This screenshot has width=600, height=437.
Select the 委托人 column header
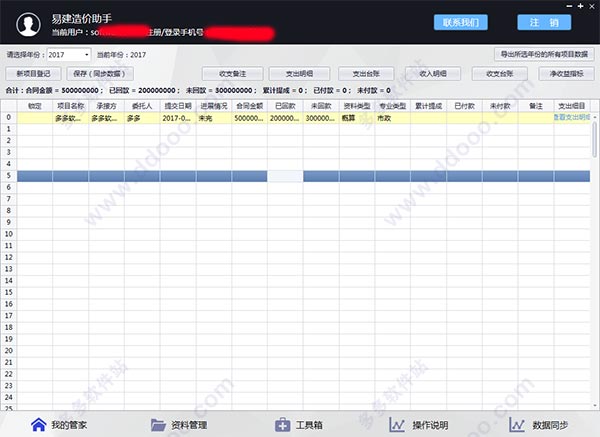pyautogui.click(x=142, y=106)
